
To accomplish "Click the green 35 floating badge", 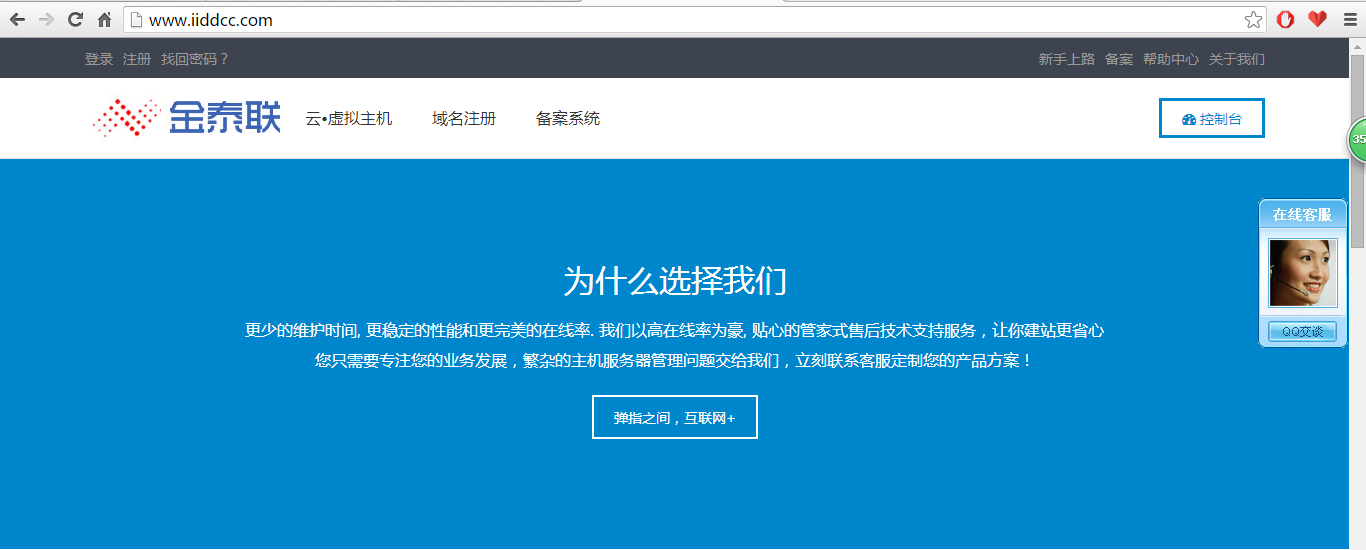I will (x=1357, y=140).
